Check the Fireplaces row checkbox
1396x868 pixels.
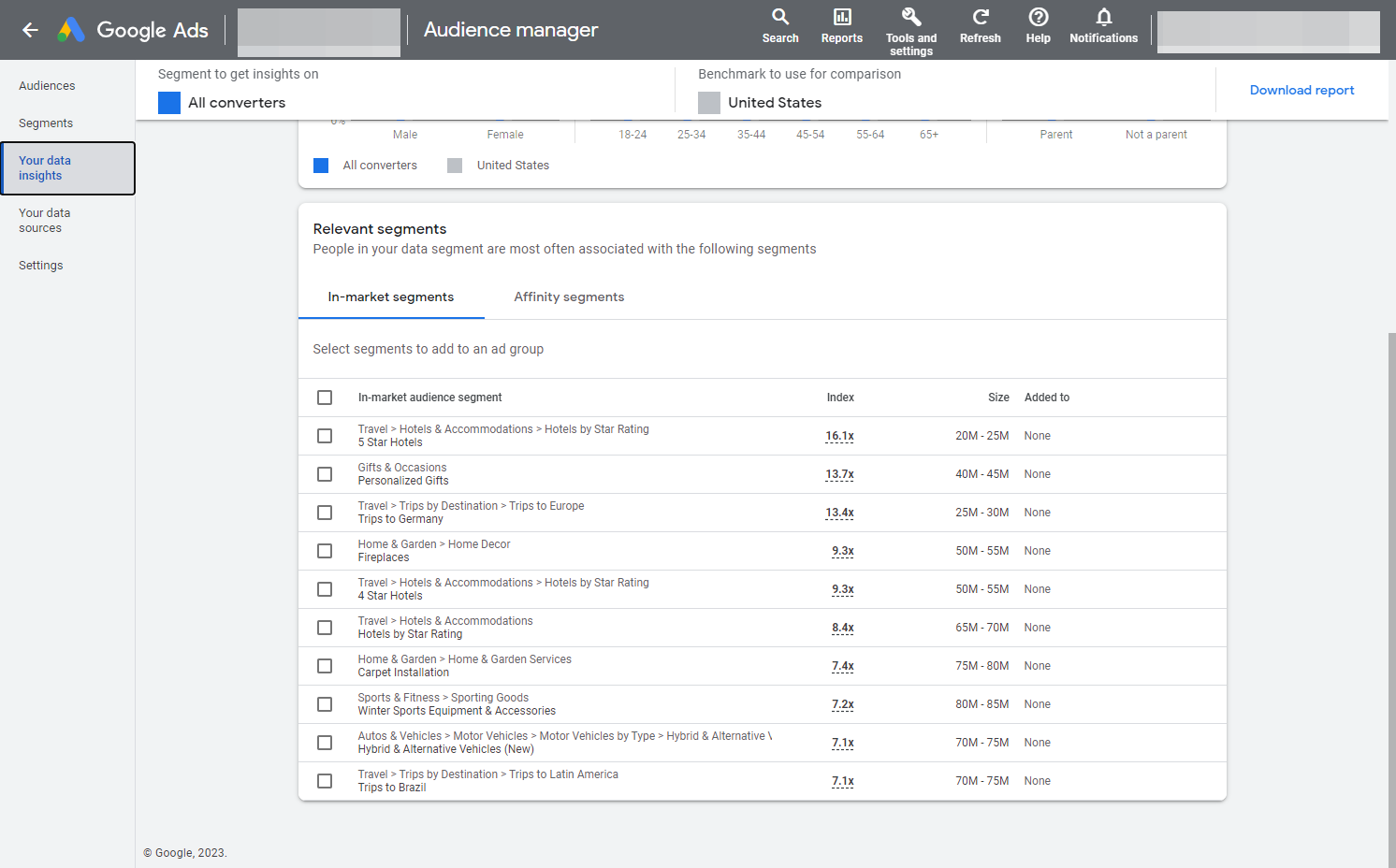[x=325, y=551]
